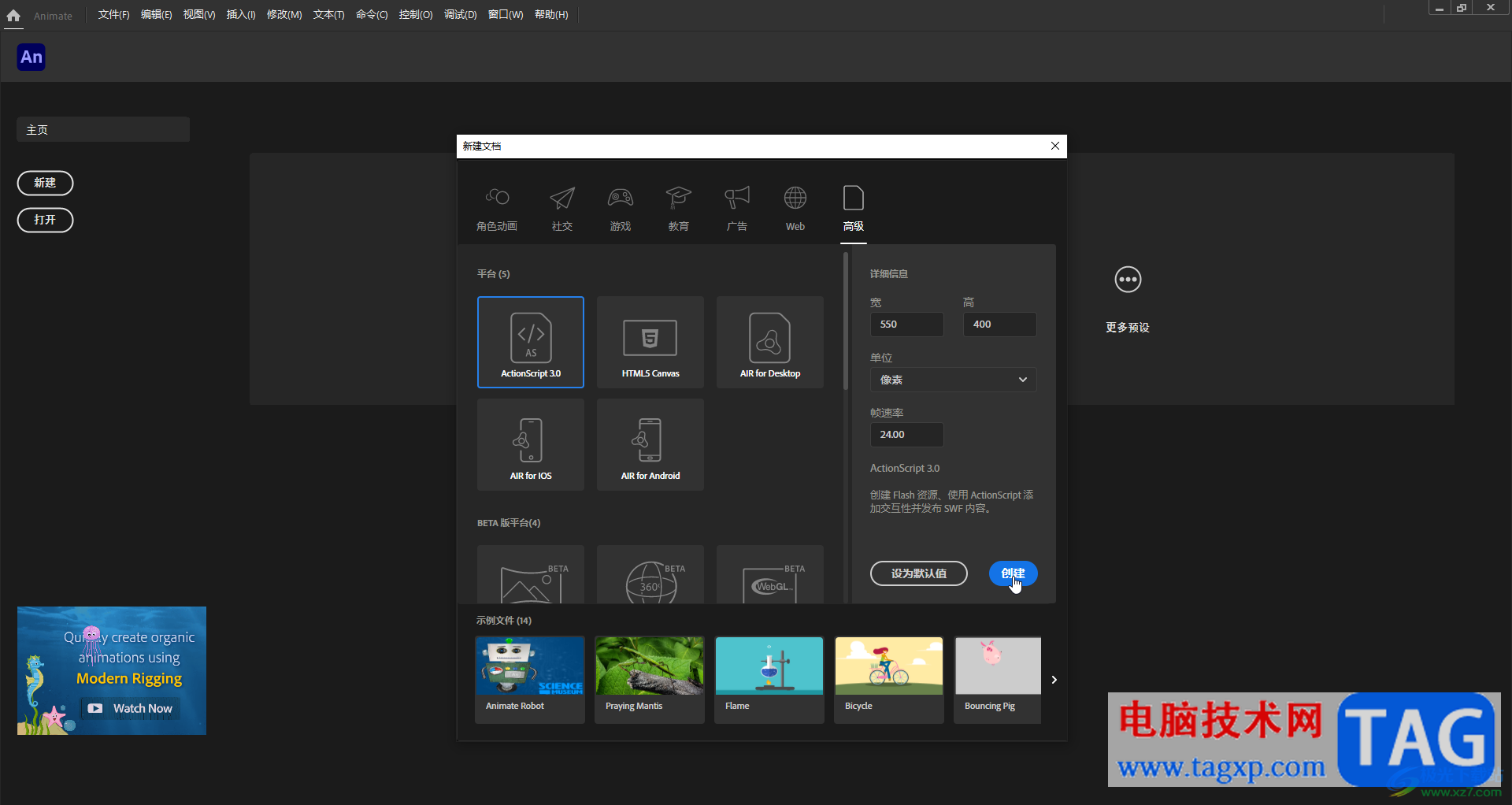Choose the AIR for Desktop platform

point(770,342)
